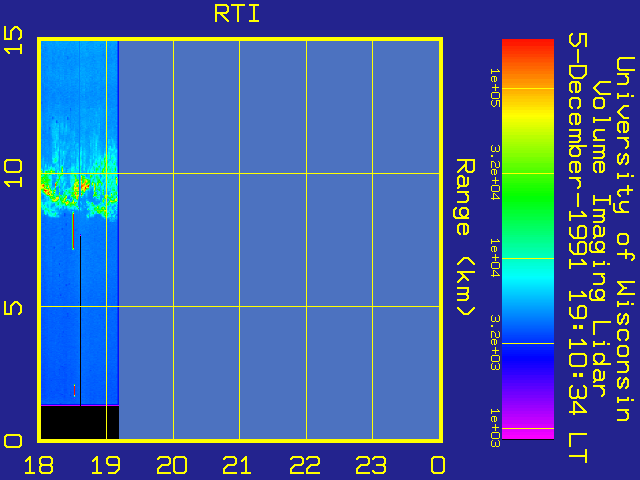Click the 21 hour time axis label
This screenshot has width=640, height=480.
click(x=238, y=465)
